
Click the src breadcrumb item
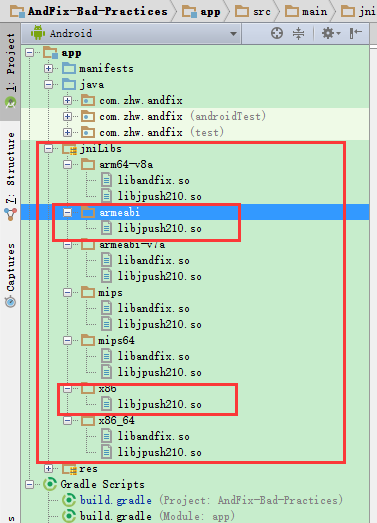[x=253, y=12]
